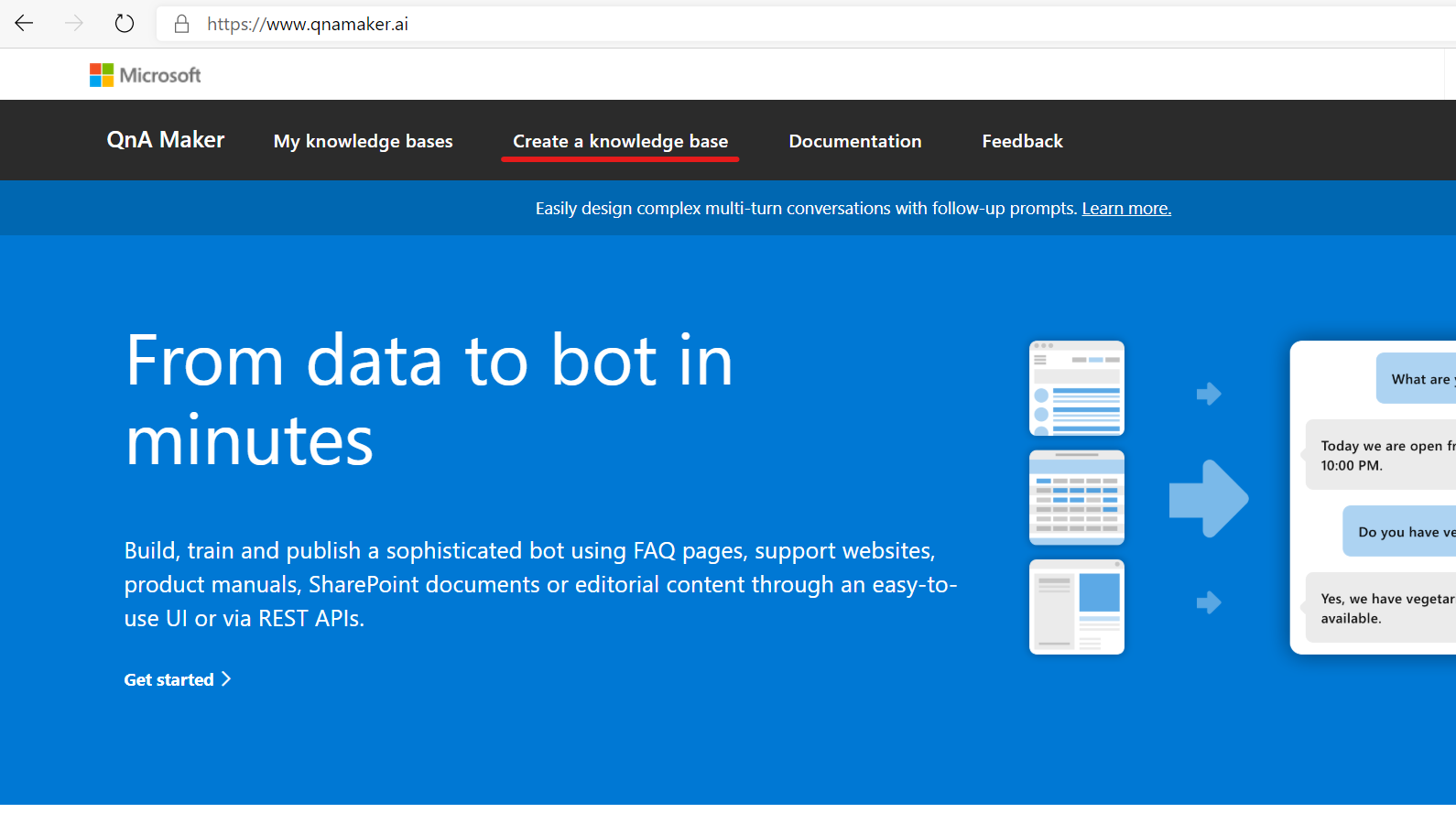This screenshot has width=1456, height=813.
Task: Click the 'From data to bot in minutes' heading
Action: pyautogui.click(x=429, y=400)
